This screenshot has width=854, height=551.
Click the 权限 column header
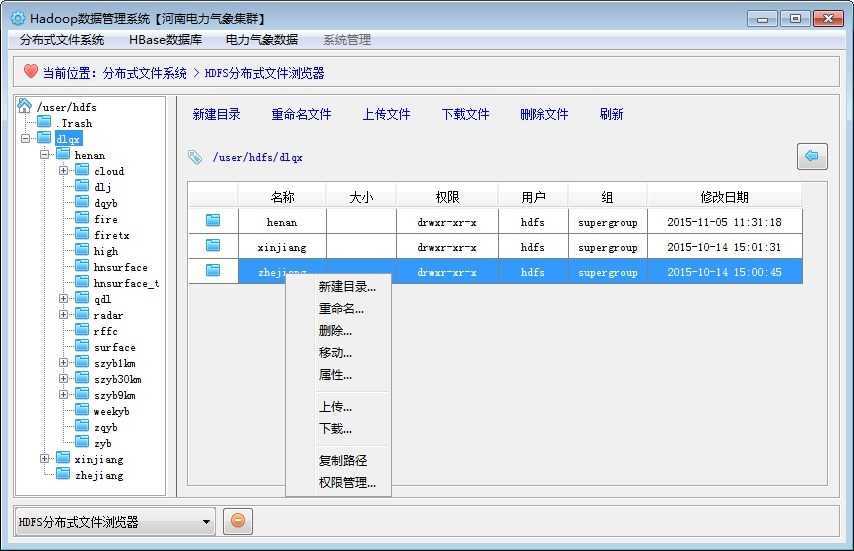[x=447, y=197]
